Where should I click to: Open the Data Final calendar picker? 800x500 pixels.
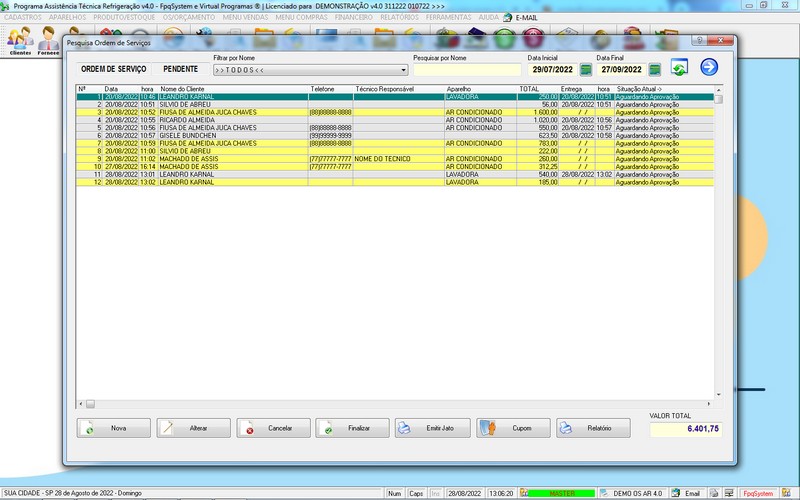(x=654, y=69)
